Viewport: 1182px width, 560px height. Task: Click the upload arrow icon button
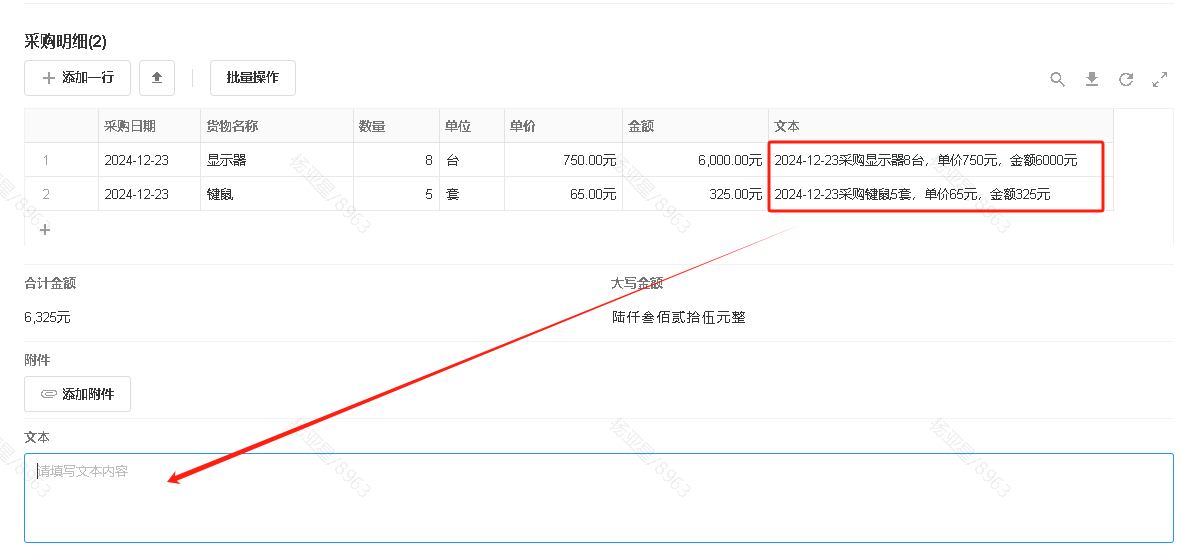click(157, 78)
